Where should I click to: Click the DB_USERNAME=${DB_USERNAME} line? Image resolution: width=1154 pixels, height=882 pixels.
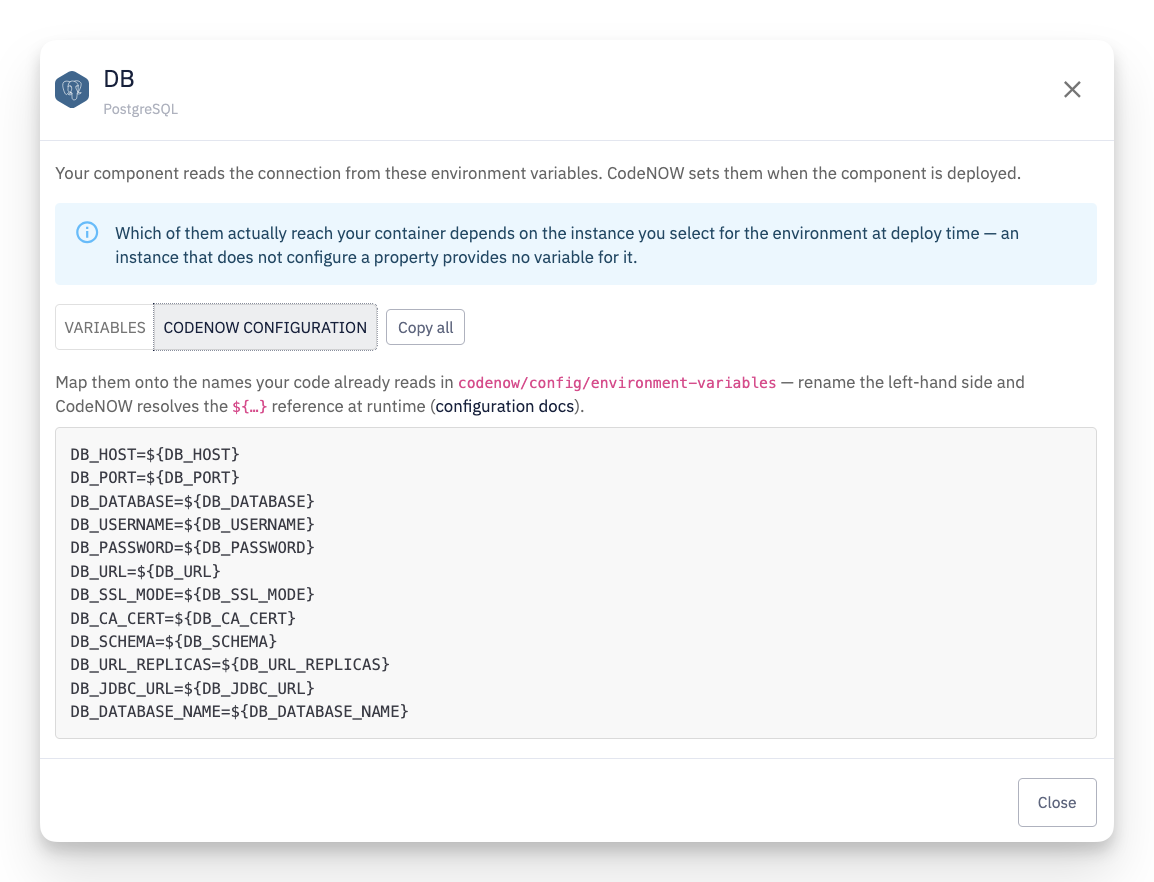(x=192, y=524)
